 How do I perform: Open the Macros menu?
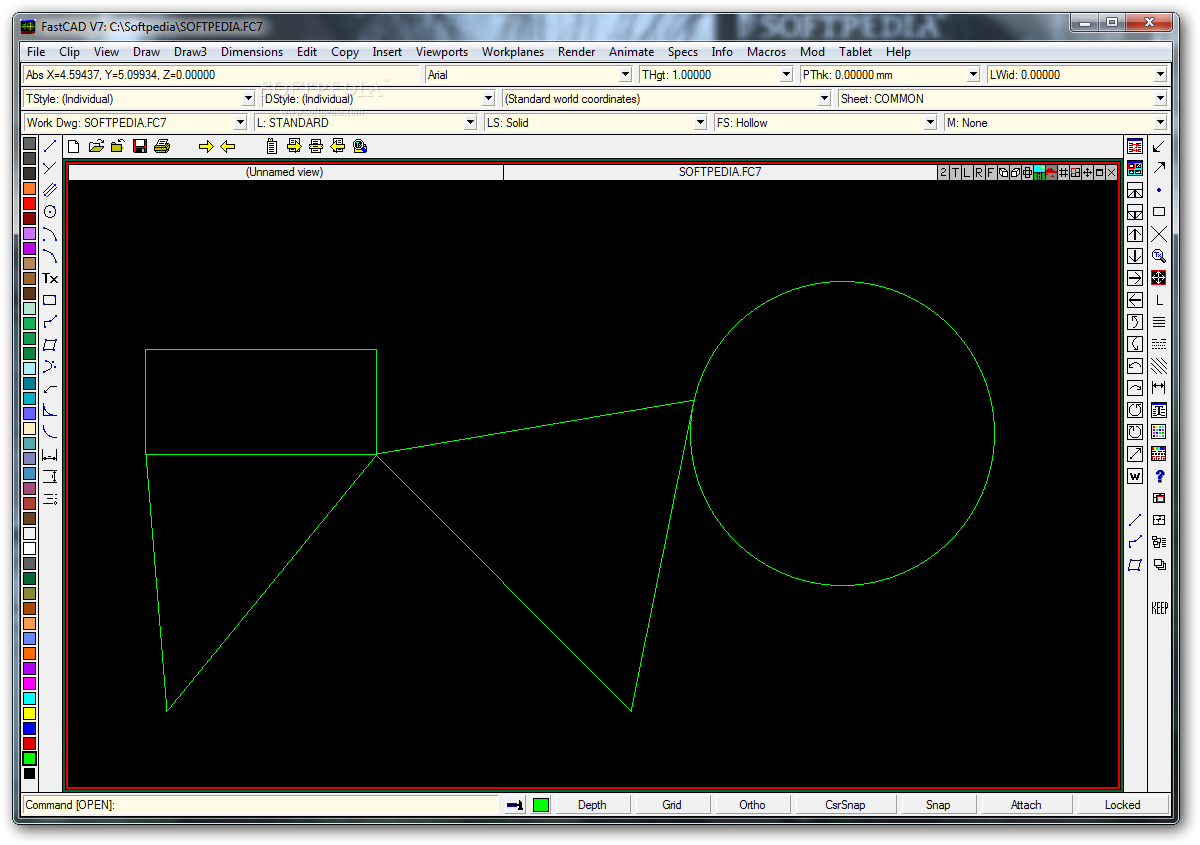pyautogui.click(x=766, y=52)
